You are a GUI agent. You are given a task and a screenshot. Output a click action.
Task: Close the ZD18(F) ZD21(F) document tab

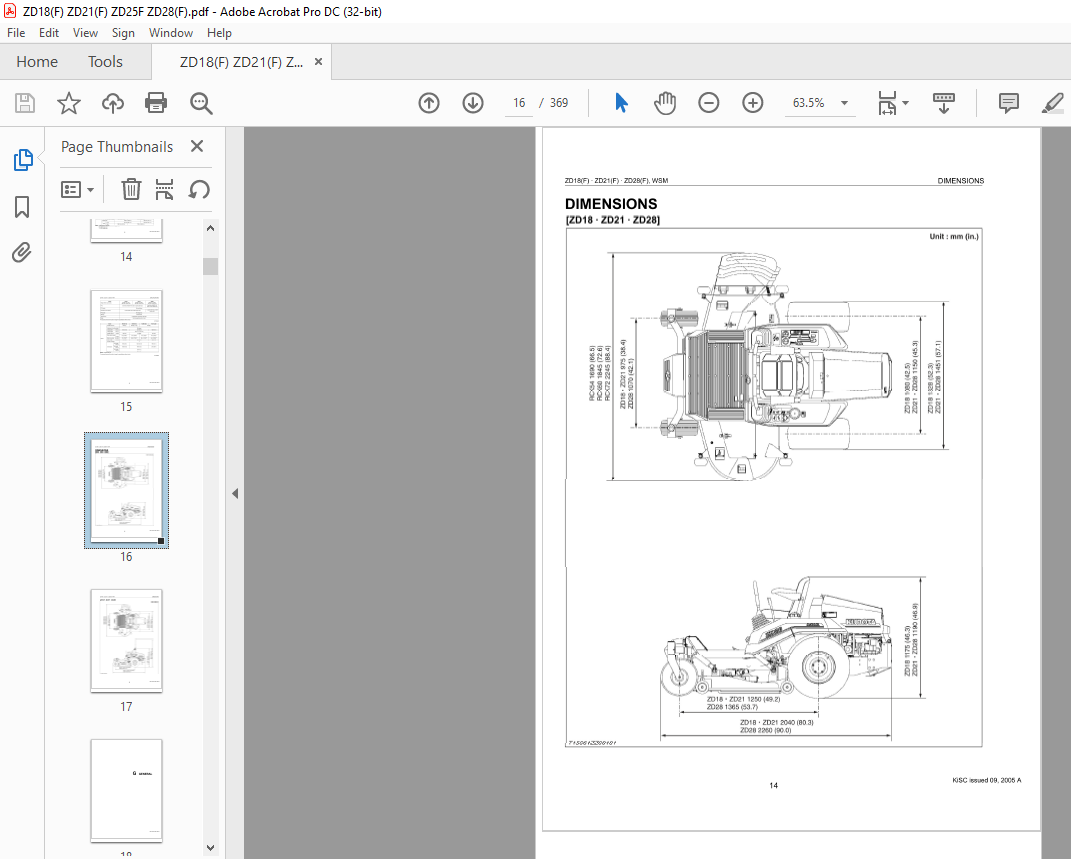318,61
